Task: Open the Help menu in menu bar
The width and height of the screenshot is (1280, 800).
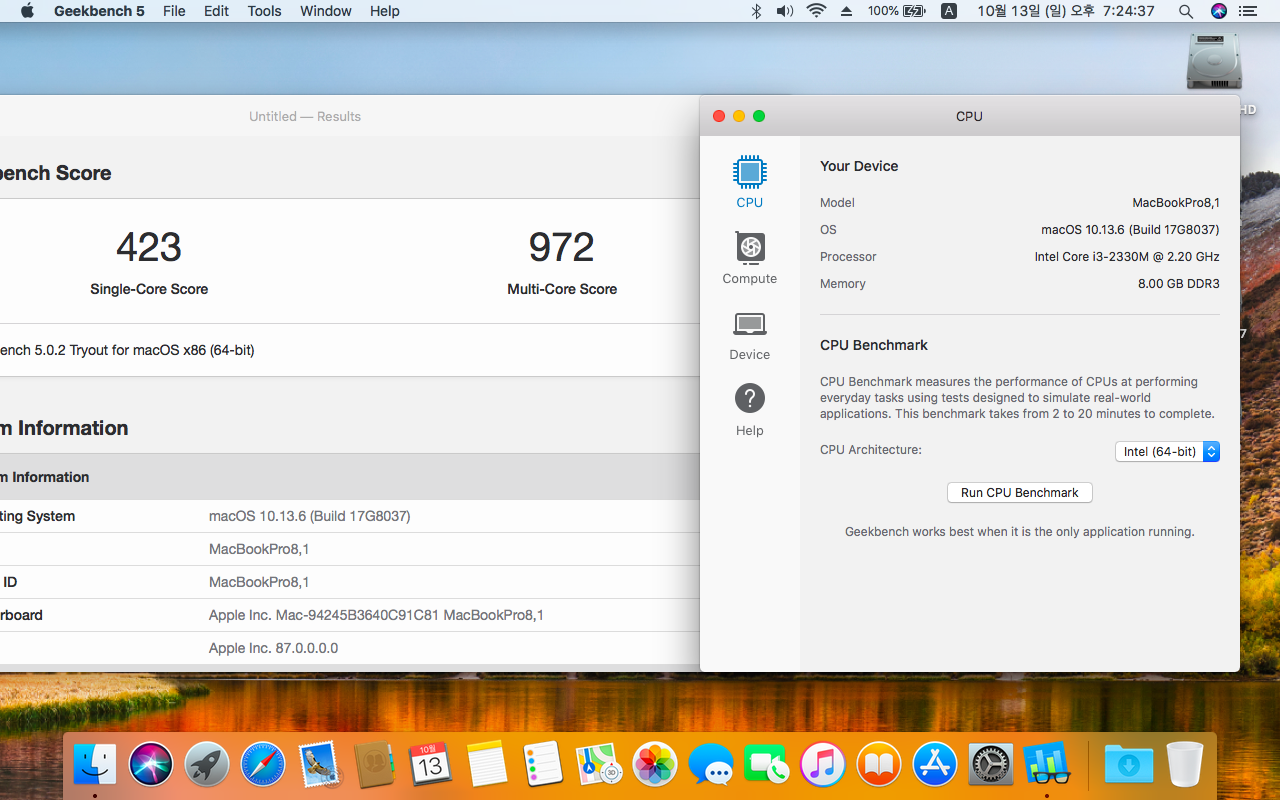Action: (385, 11)
